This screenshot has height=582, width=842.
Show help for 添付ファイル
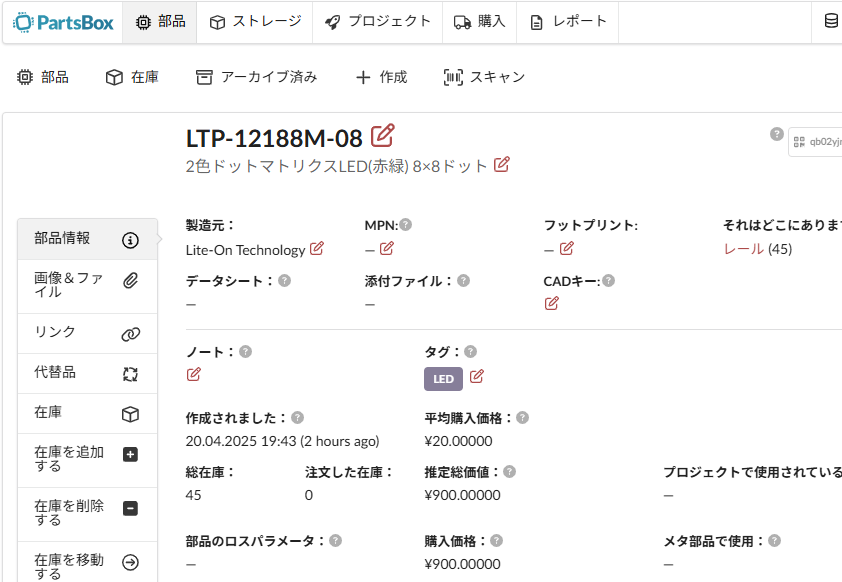click(x=463, y=280)
